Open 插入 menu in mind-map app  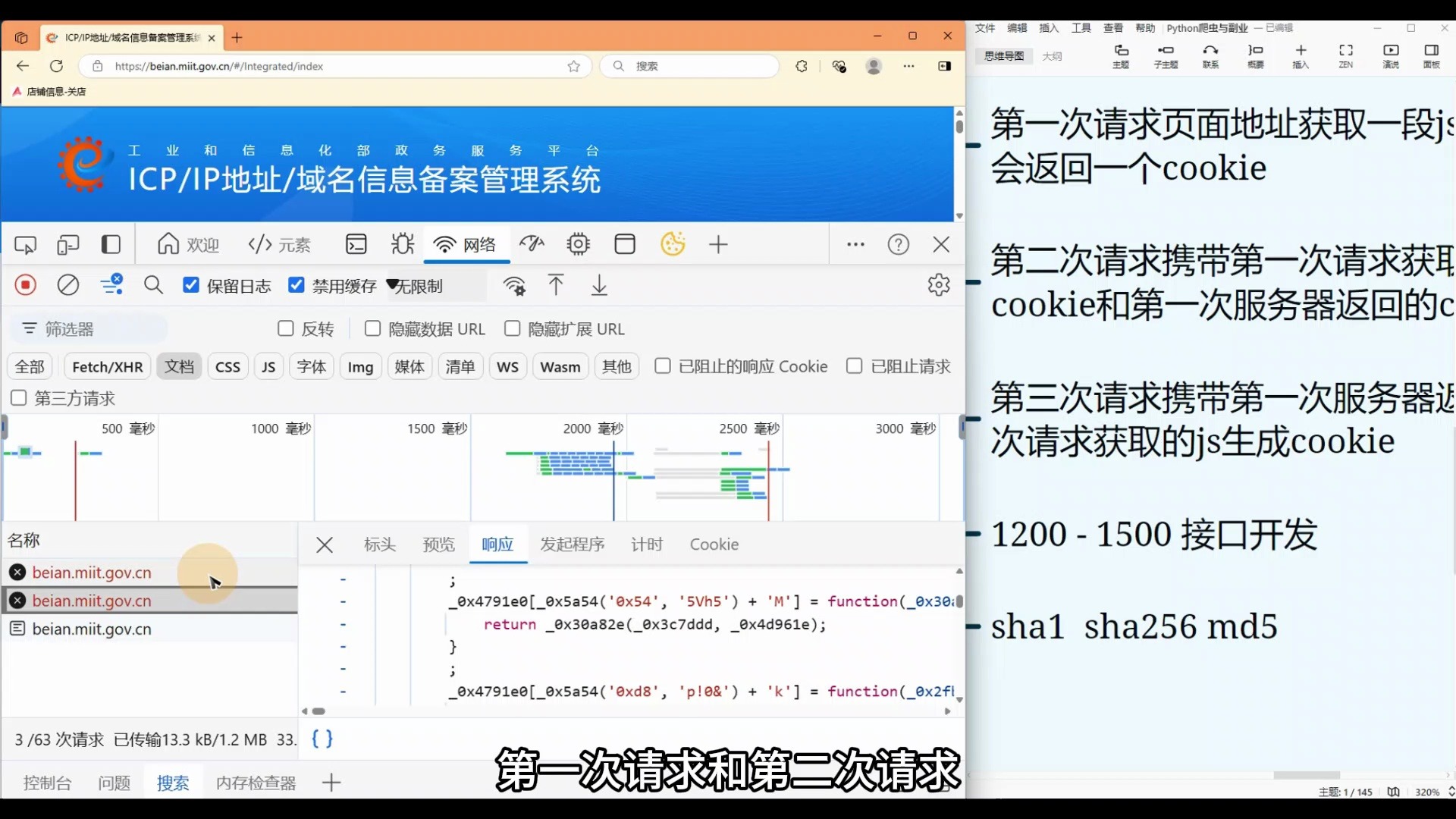1049,28
